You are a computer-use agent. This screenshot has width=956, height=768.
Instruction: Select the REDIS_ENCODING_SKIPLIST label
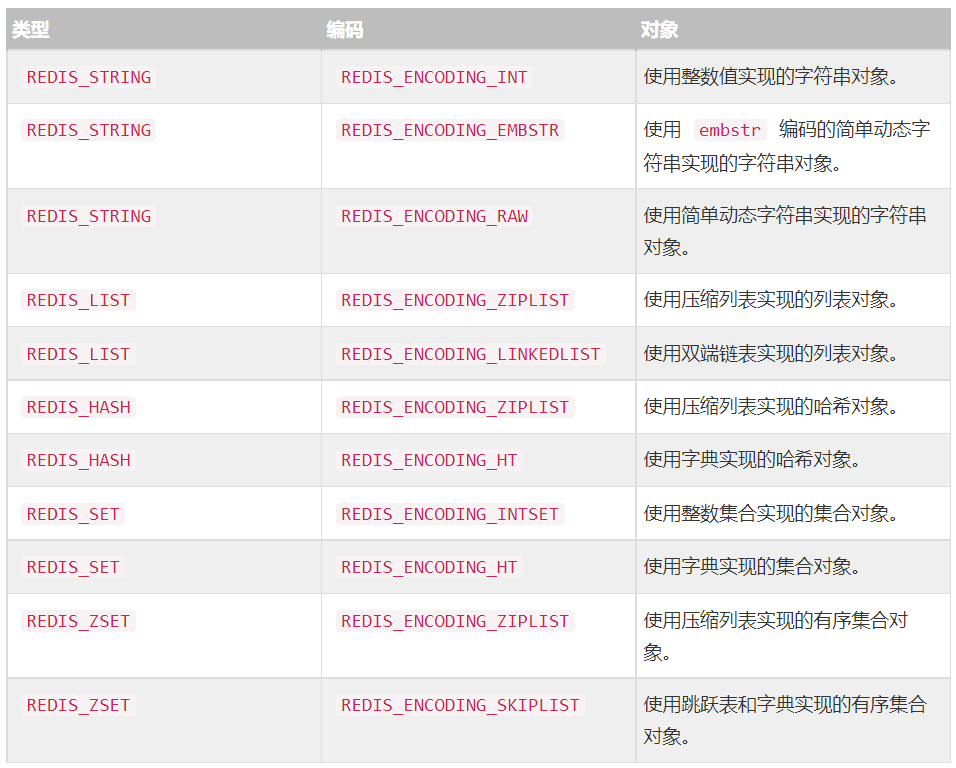[460, 705]
